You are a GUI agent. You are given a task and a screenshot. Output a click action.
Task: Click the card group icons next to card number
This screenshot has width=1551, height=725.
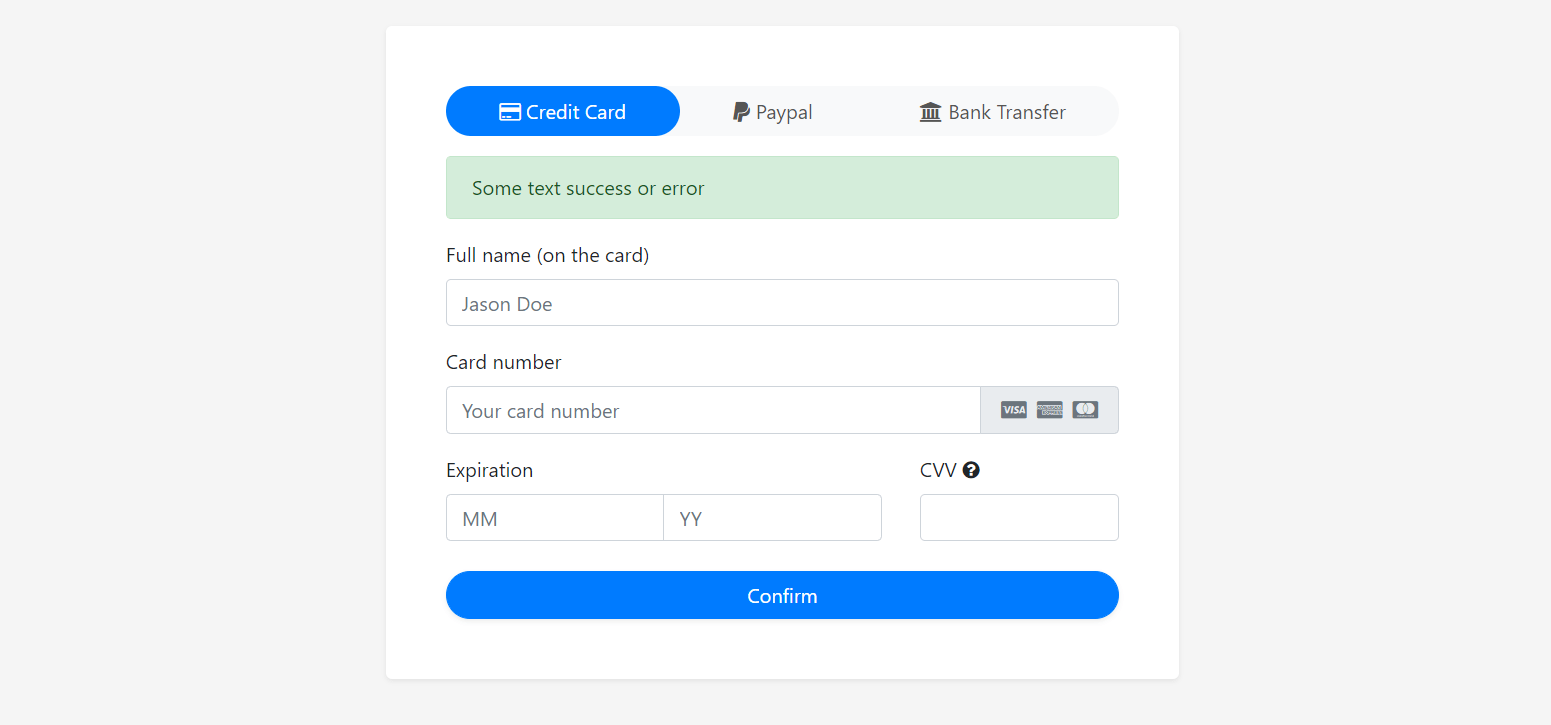[1049, 410]
